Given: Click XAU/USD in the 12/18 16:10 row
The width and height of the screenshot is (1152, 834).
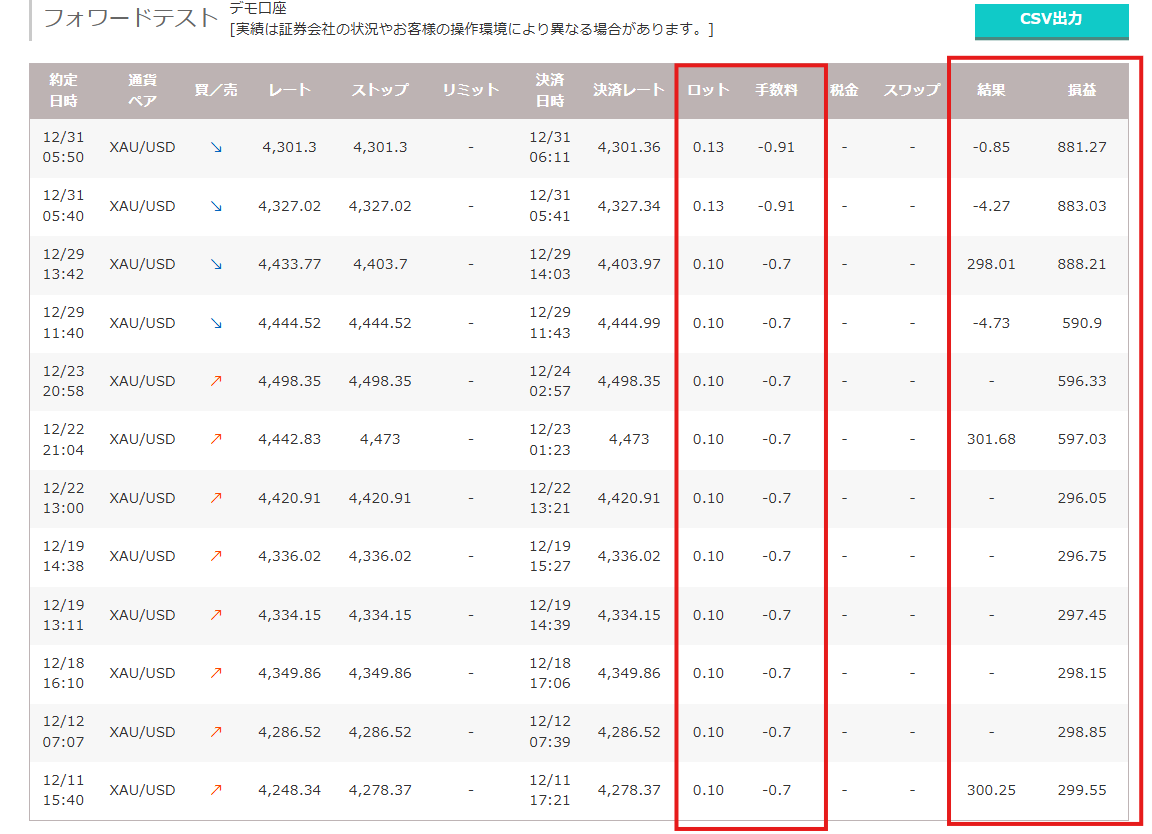Looking at the screenshot, I should tap(143, 673).
